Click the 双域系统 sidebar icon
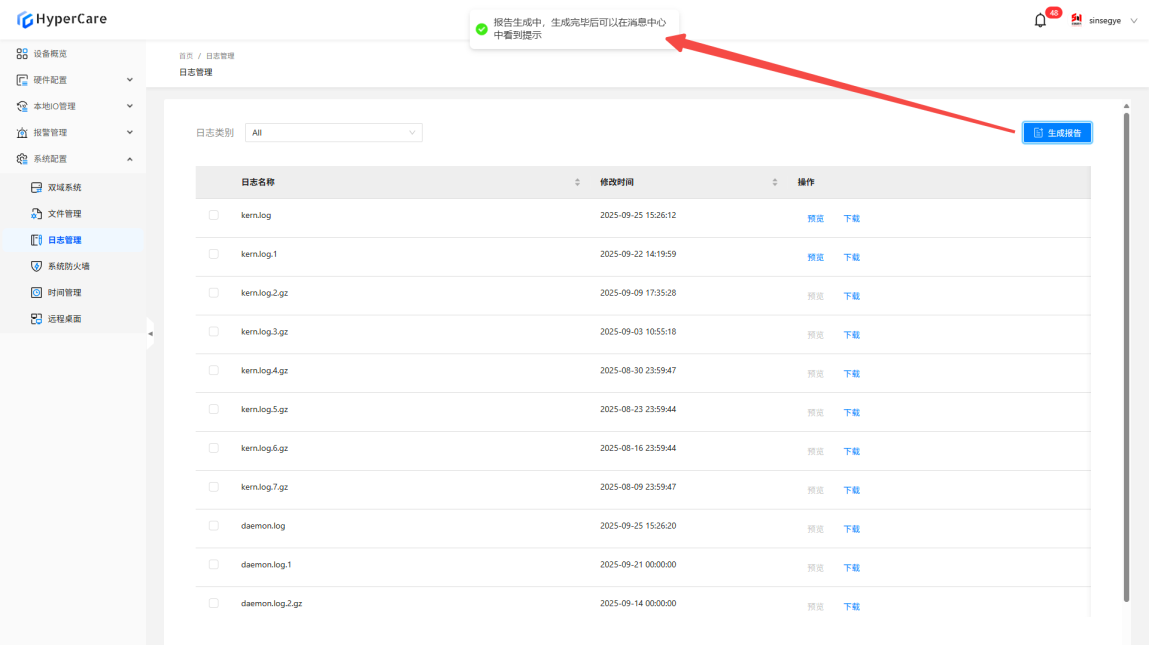 click(x=36, y=187)
